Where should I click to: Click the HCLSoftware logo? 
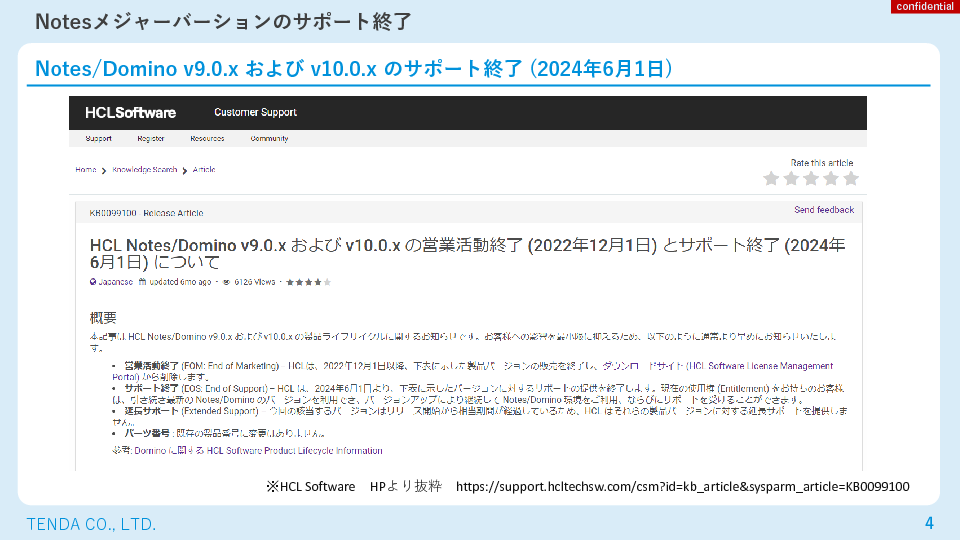130,112
